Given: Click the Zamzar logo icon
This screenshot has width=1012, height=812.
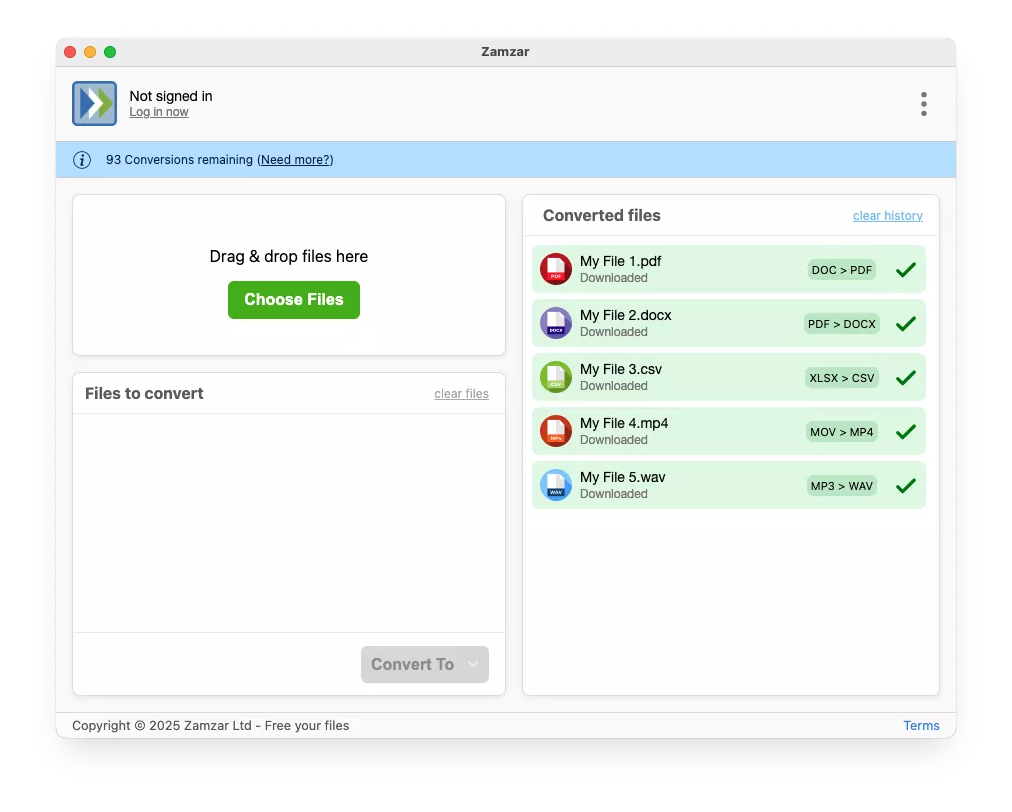Looking at the screenshot, I should coord(94,103).
